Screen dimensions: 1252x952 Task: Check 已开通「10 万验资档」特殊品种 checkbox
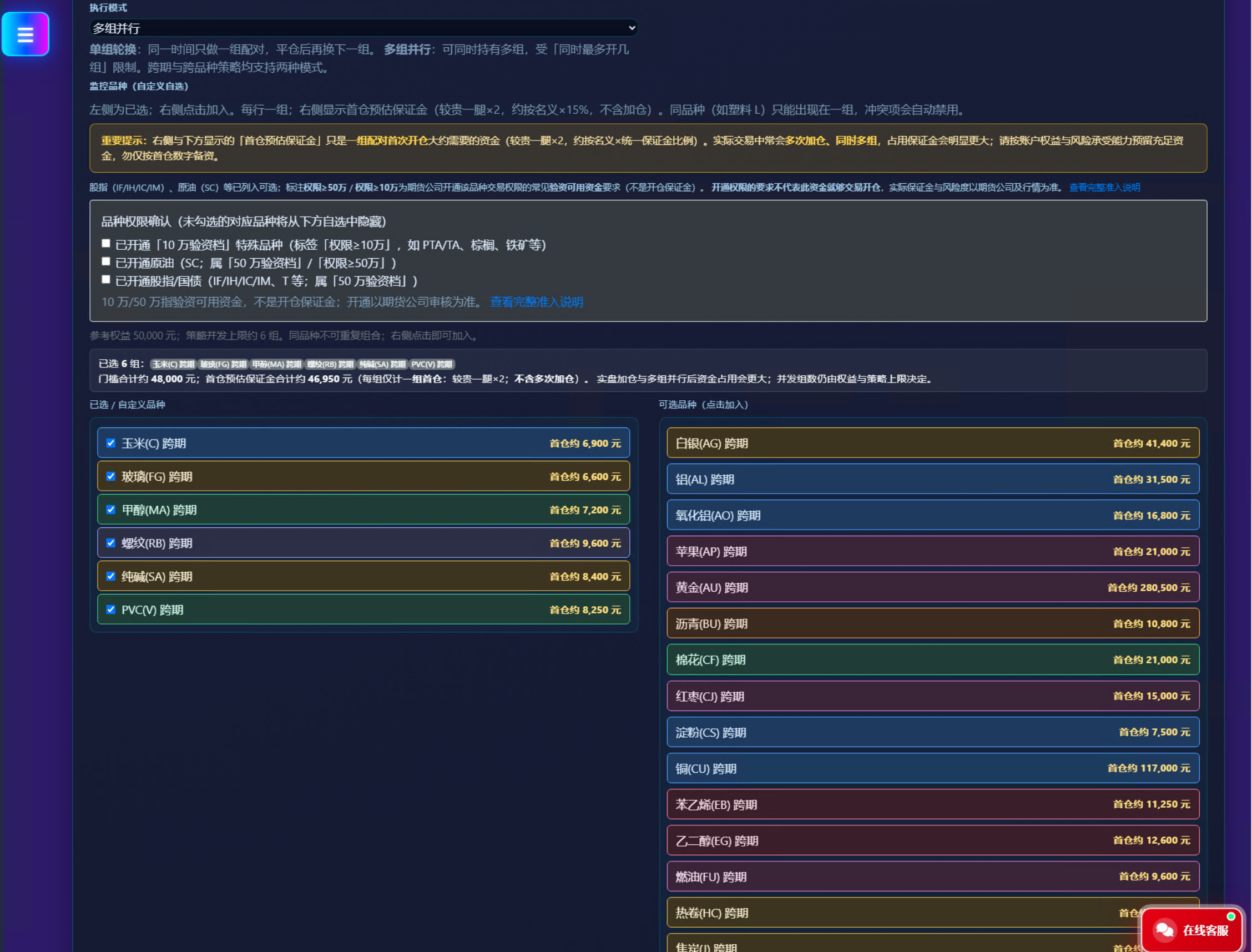(x=106, y=244)
